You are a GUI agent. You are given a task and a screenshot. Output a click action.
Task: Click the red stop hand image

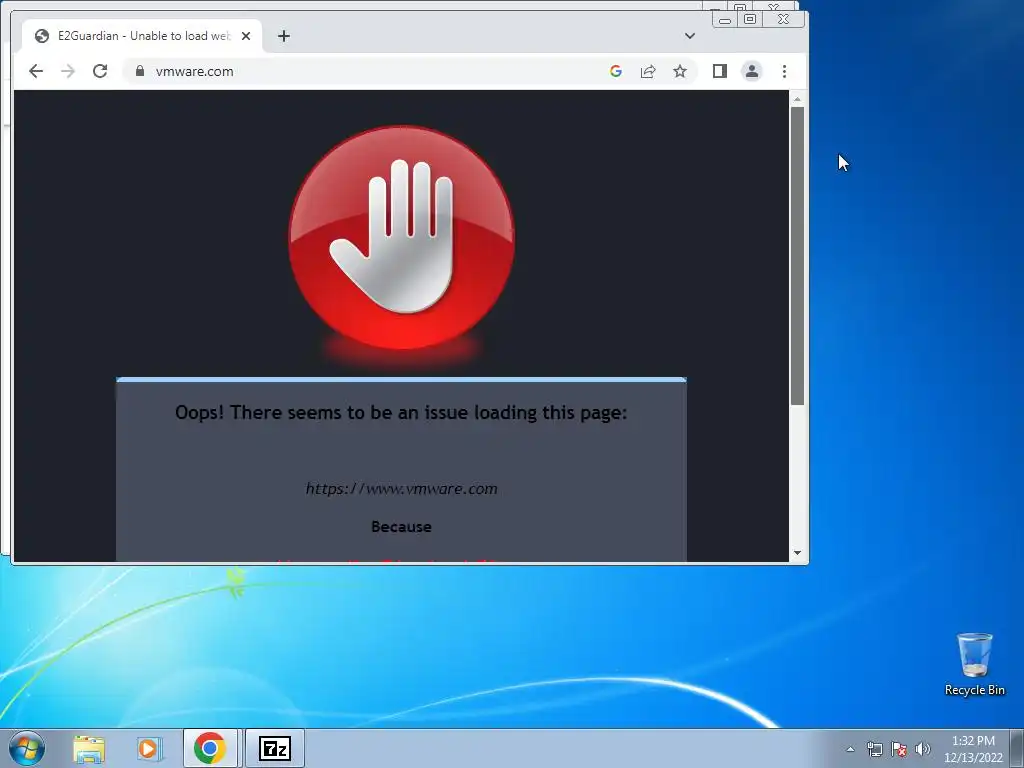click(x=402, y=238)
